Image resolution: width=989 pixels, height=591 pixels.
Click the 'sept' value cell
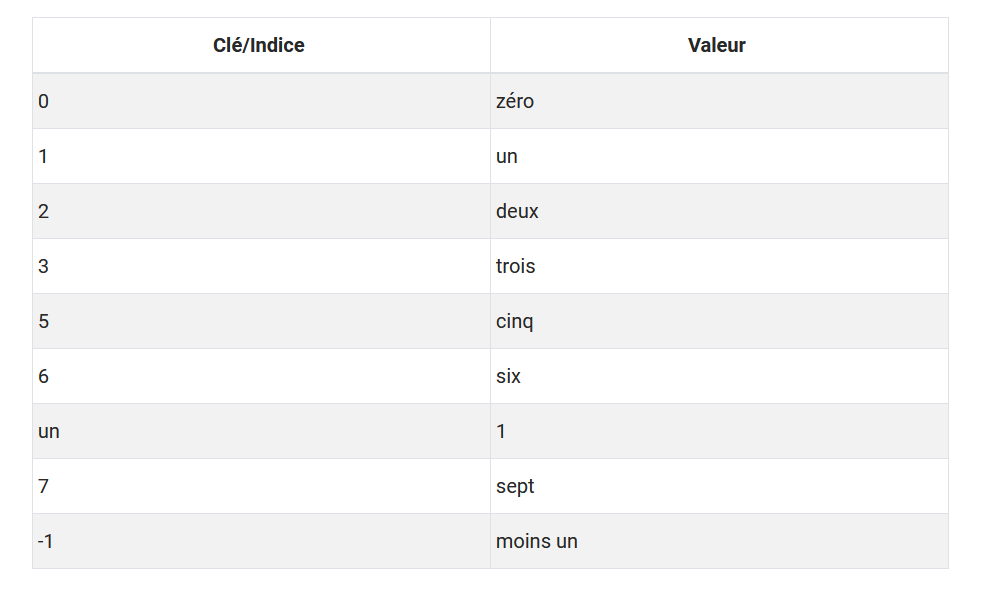(x=515, y=486)
